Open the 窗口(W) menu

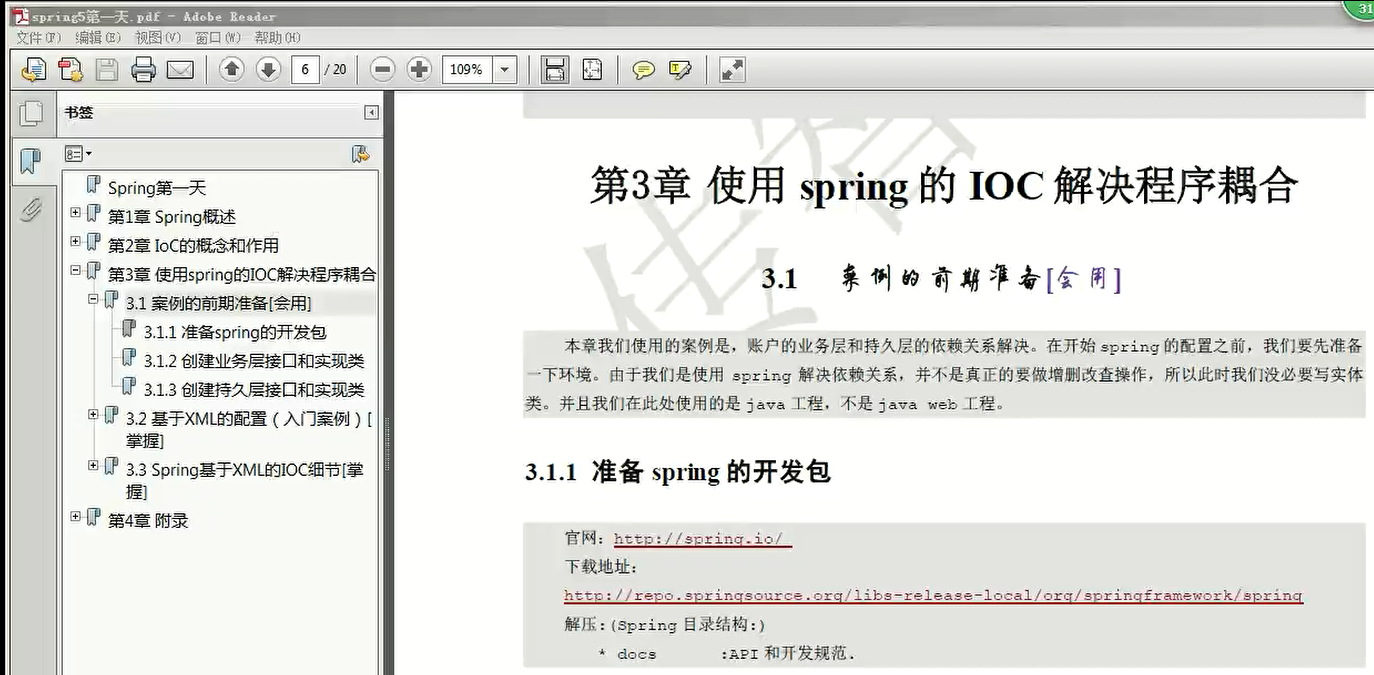click(x=218, y=37)
